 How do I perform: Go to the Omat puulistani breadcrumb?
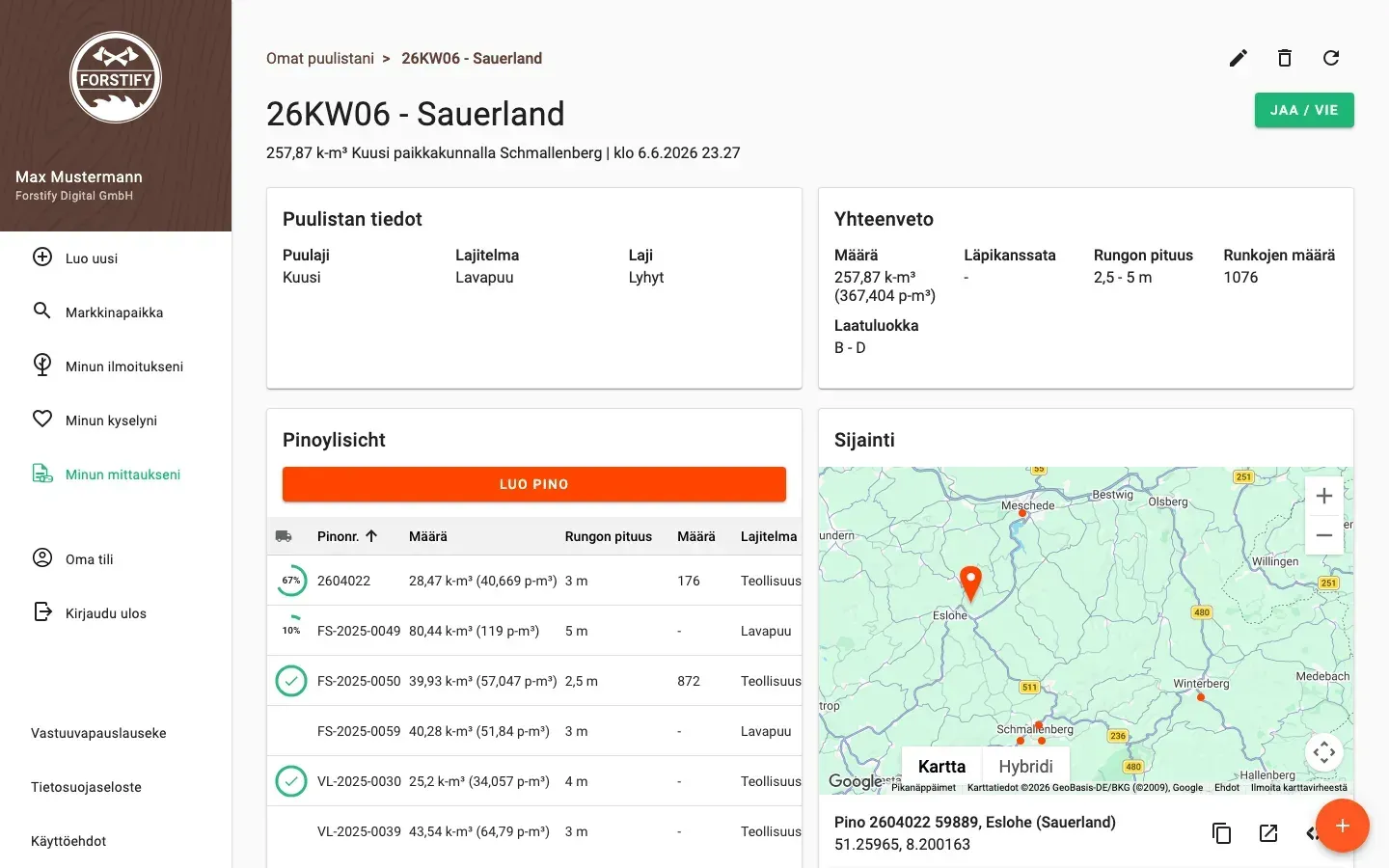(x=320, y=58)
